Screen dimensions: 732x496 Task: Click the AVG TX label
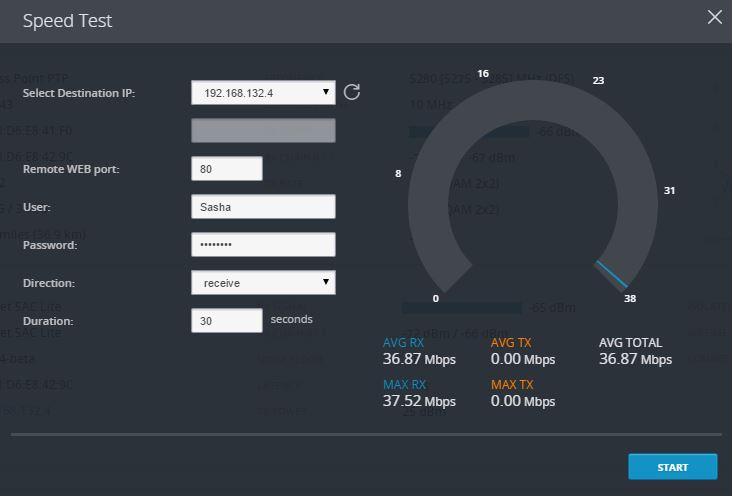coord(511,342)
